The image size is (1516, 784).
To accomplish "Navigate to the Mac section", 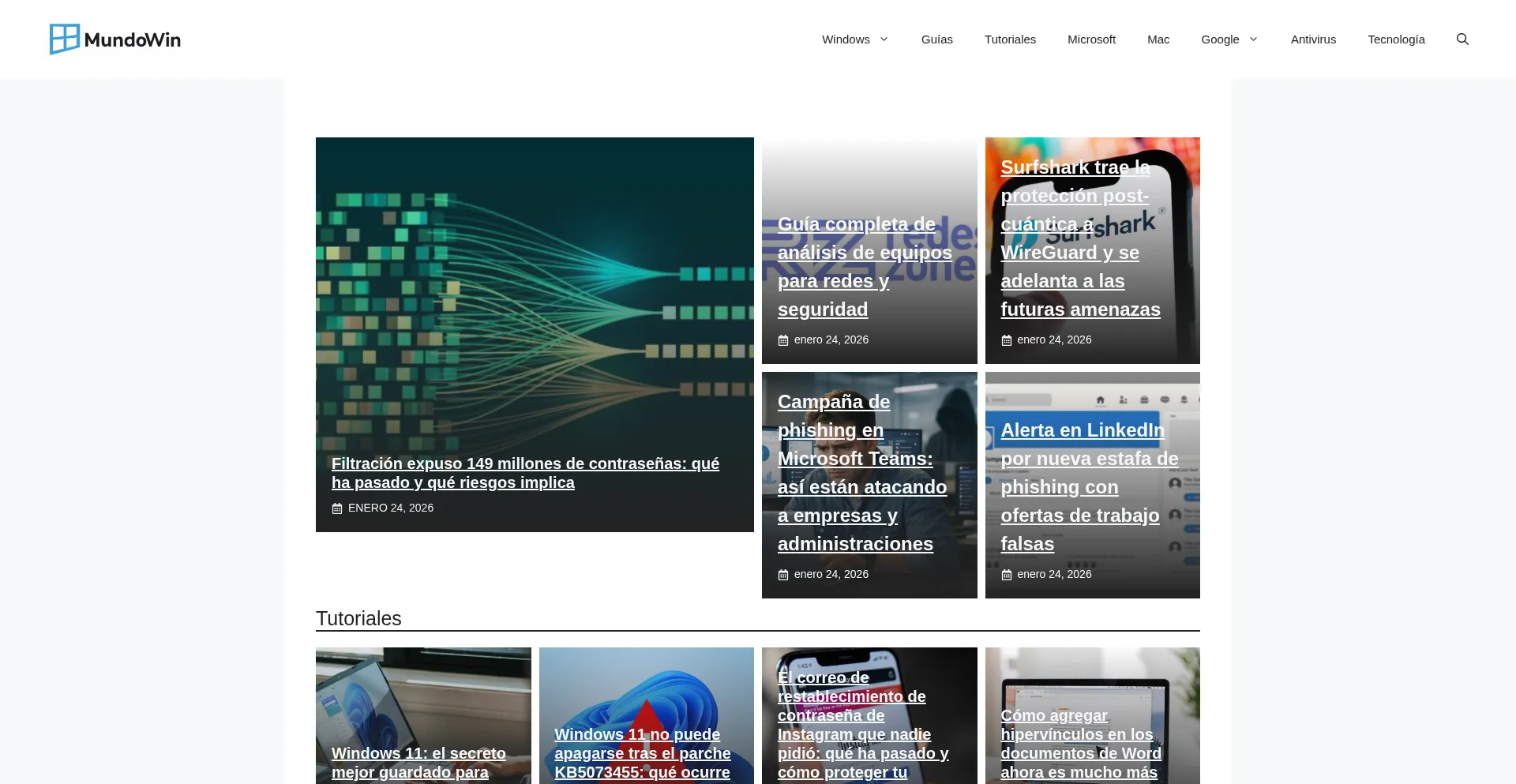I will coord(1158,39).
